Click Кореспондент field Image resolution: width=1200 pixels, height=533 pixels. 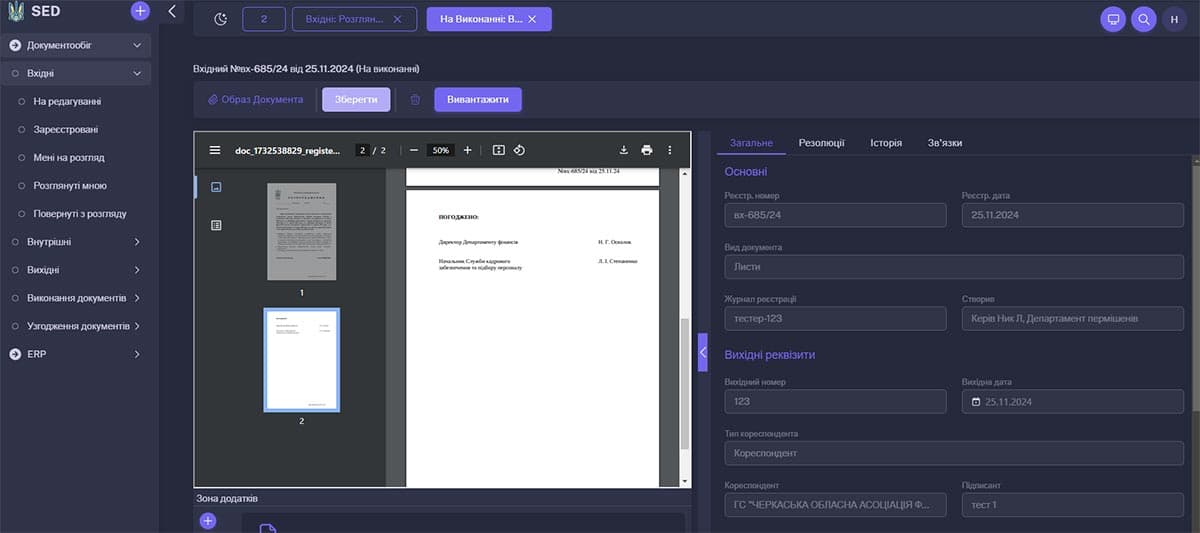click(835, 504)
